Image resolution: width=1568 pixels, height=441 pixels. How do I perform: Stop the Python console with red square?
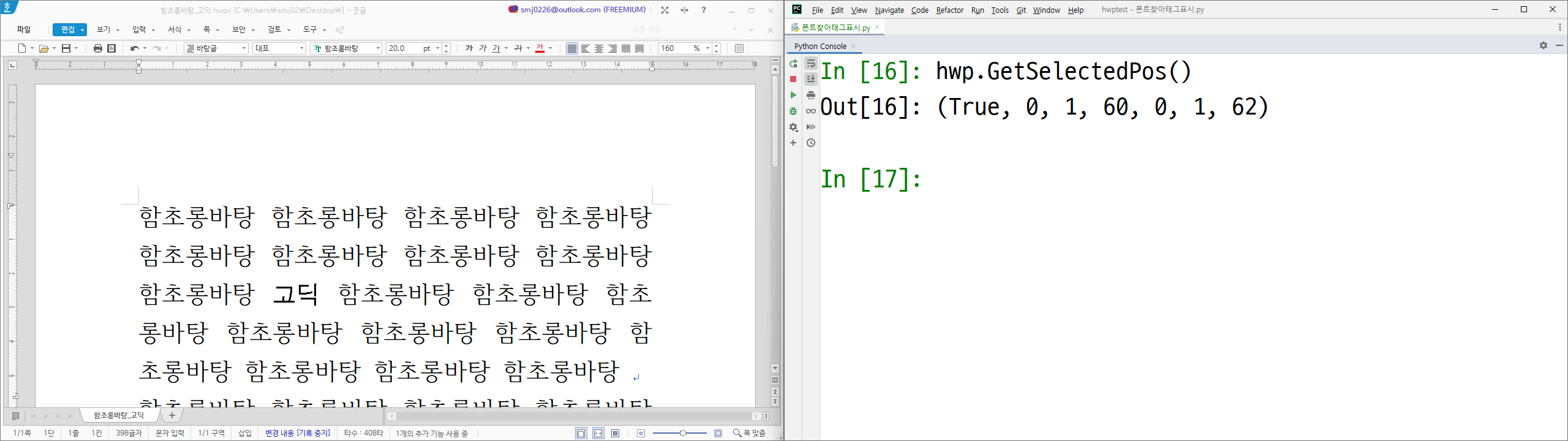pos(793,79)
